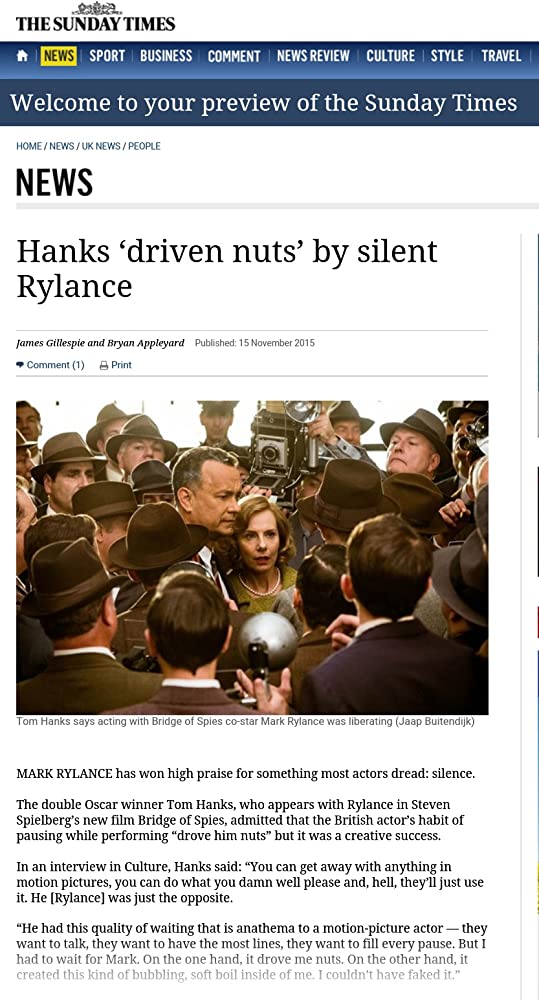Open the TRAVEL section
Viewport: 539px width, 1000px height.
point(501,56)
